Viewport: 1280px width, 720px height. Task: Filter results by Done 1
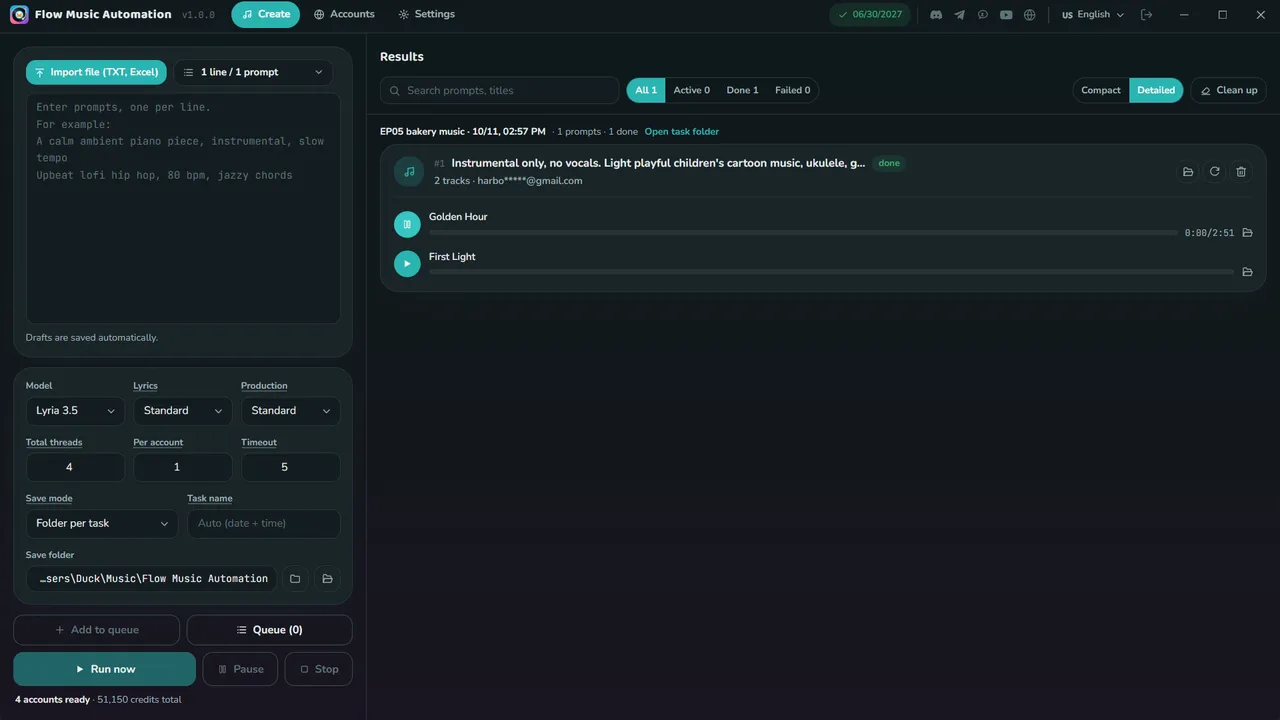click(742, 90)
